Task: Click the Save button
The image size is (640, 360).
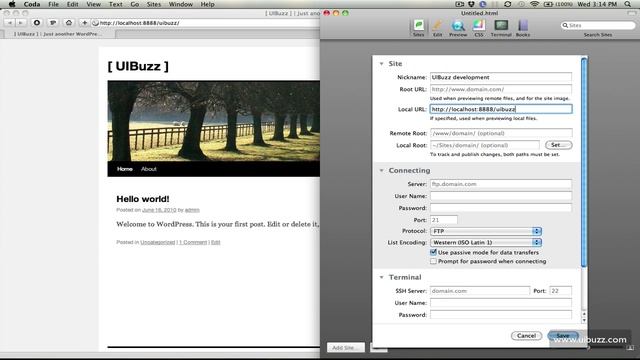Action: 563,336
